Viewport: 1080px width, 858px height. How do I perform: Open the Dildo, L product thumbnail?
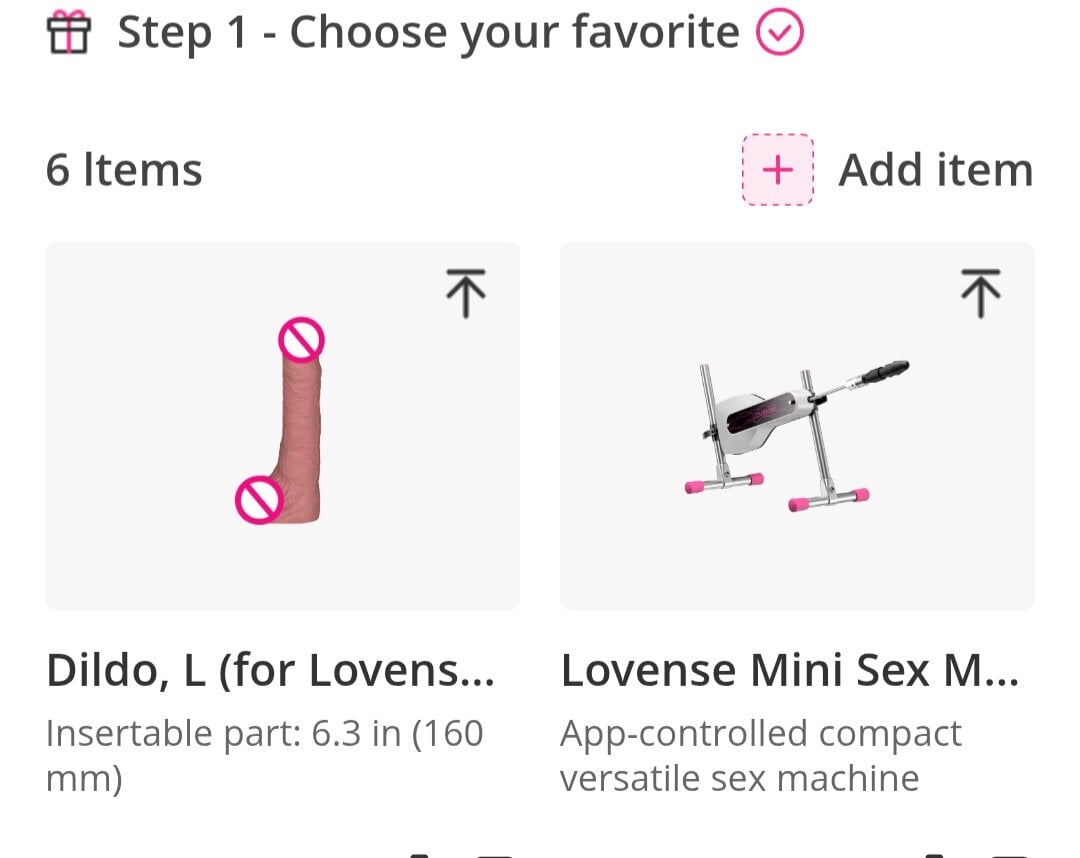(x=282, y=425)
